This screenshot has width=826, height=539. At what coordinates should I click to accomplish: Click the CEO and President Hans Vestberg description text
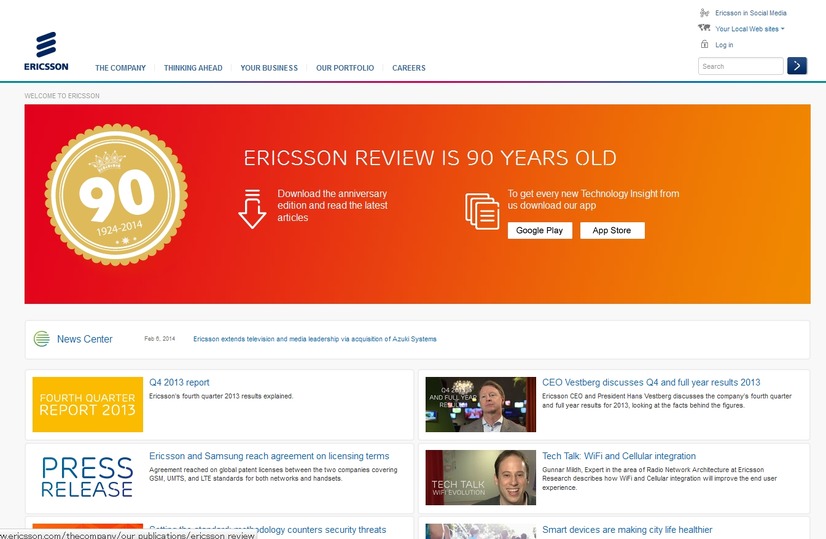(667, 401)
